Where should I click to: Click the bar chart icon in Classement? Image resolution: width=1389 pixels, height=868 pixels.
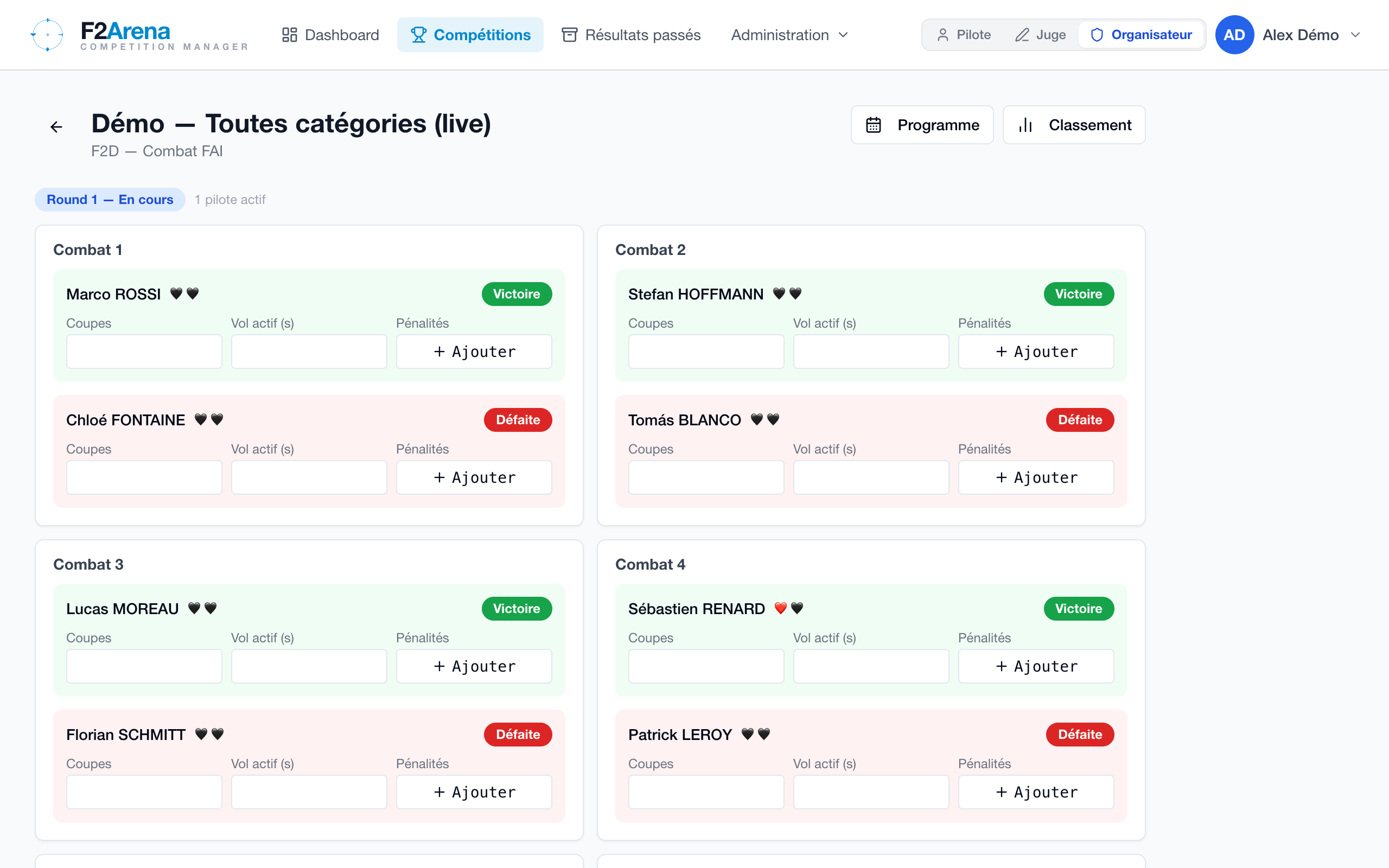[x=1025, y=125]
